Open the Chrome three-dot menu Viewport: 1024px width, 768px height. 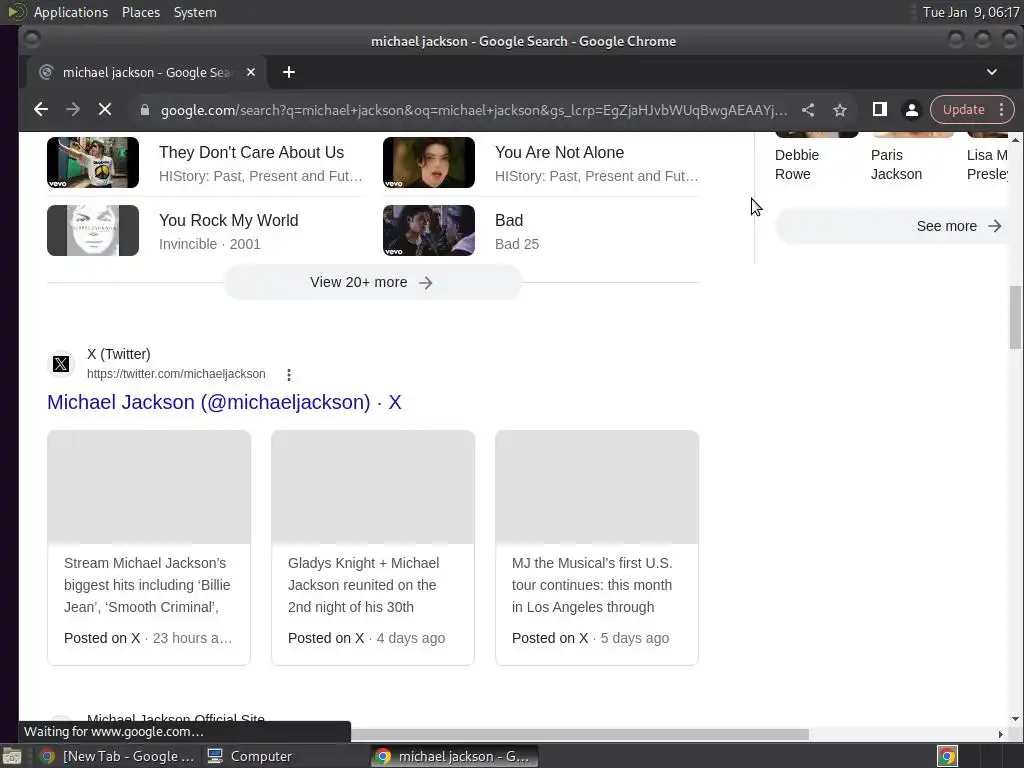coord(1001,110)
